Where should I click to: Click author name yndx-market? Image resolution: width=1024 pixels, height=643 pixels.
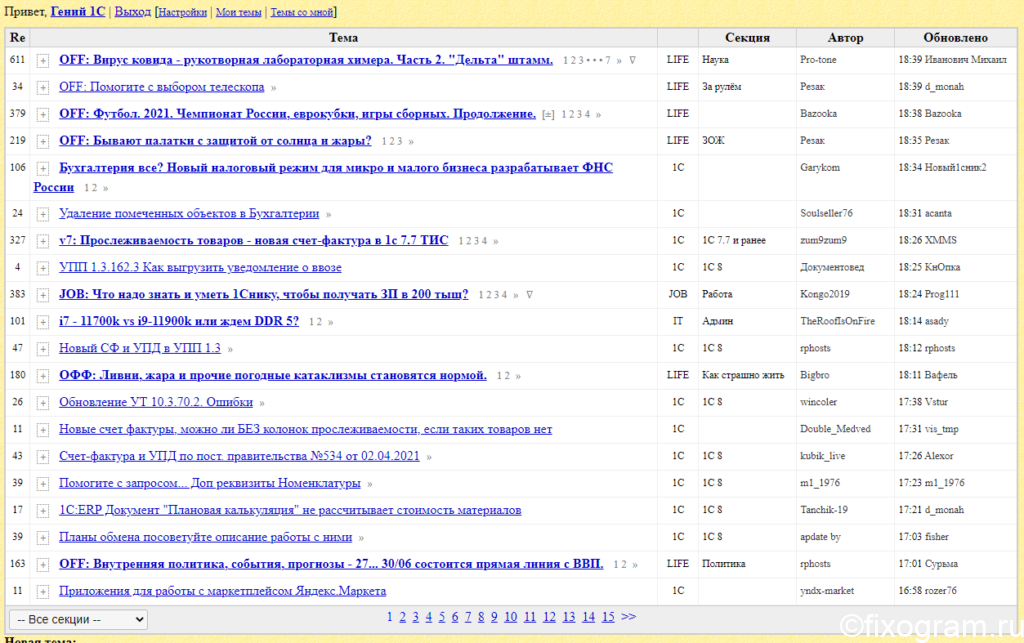pos(827,591)
